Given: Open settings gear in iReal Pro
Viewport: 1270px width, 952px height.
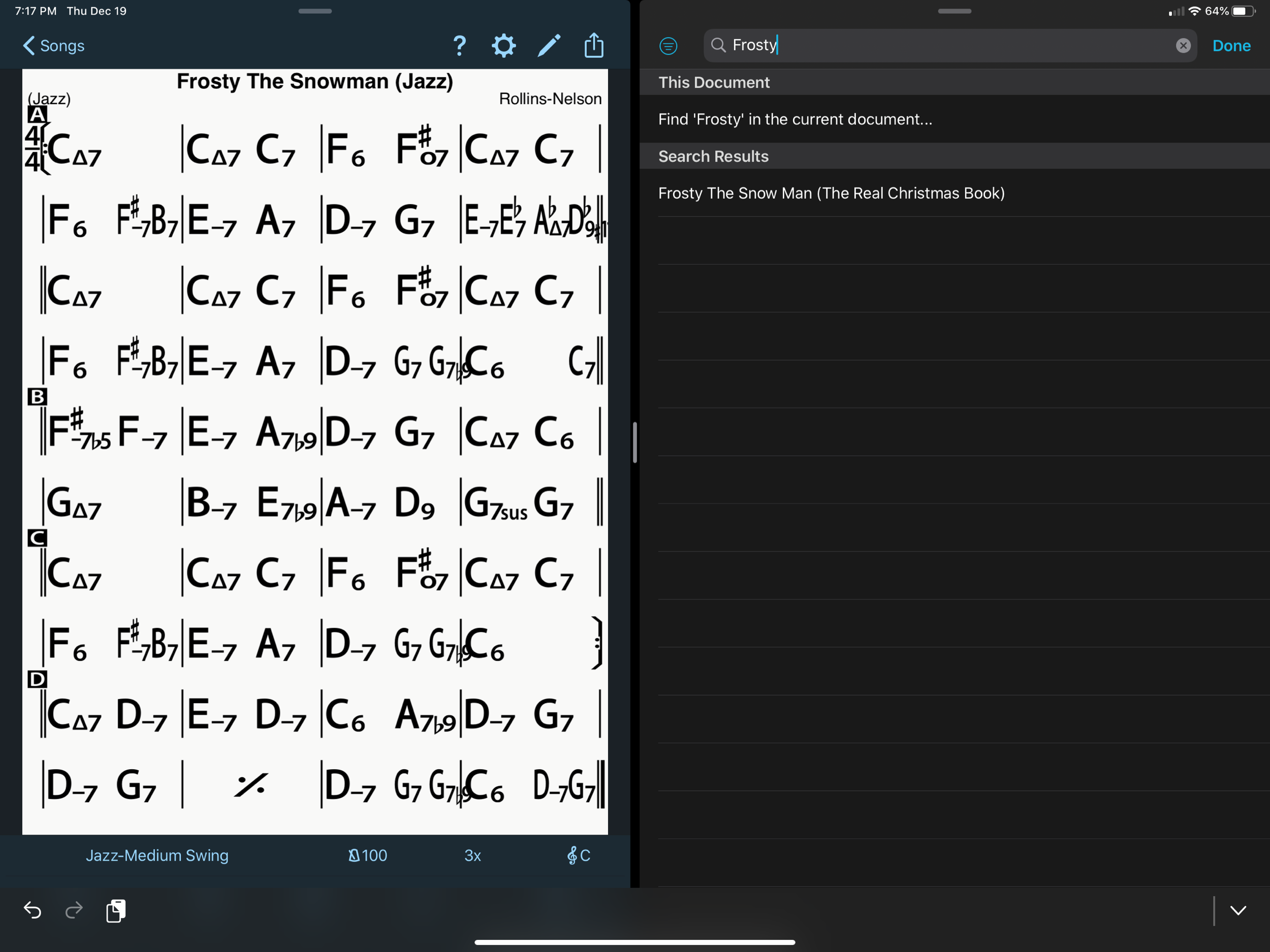Looking at the screenshot, I should pyautogui.click(x=503, y=45).
